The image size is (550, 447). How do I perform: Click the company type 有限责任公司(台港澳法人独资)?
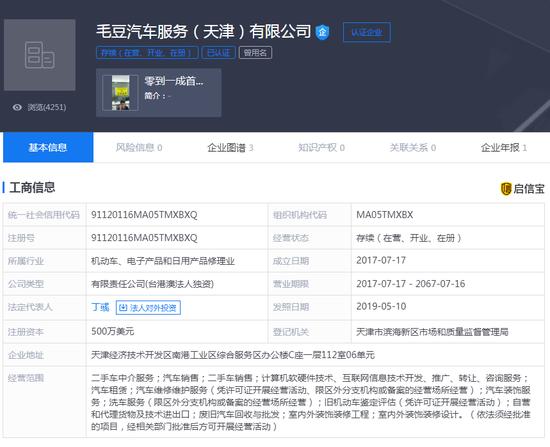click(x=152, y=284)
